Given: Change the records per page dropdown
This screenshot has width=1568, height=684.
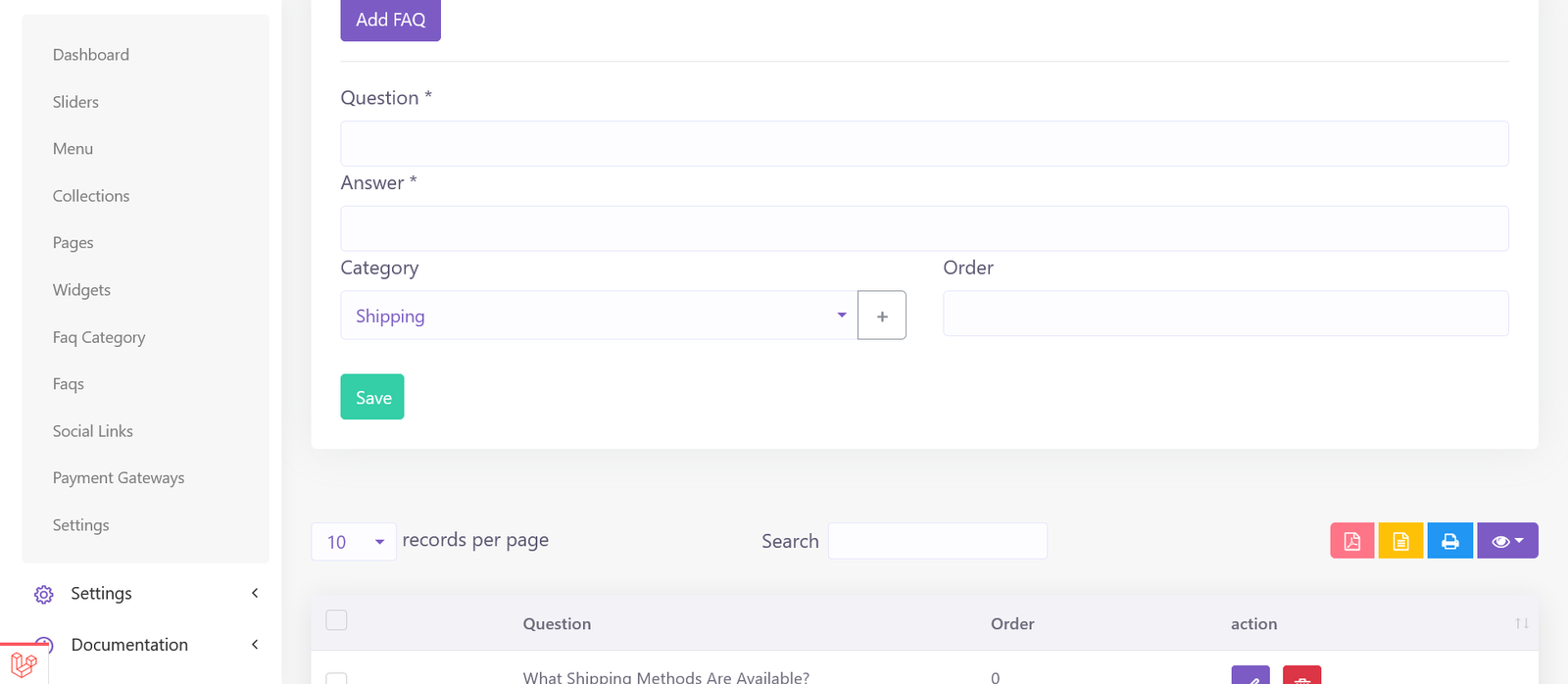Looking at the screenshot, I should 354,542.
